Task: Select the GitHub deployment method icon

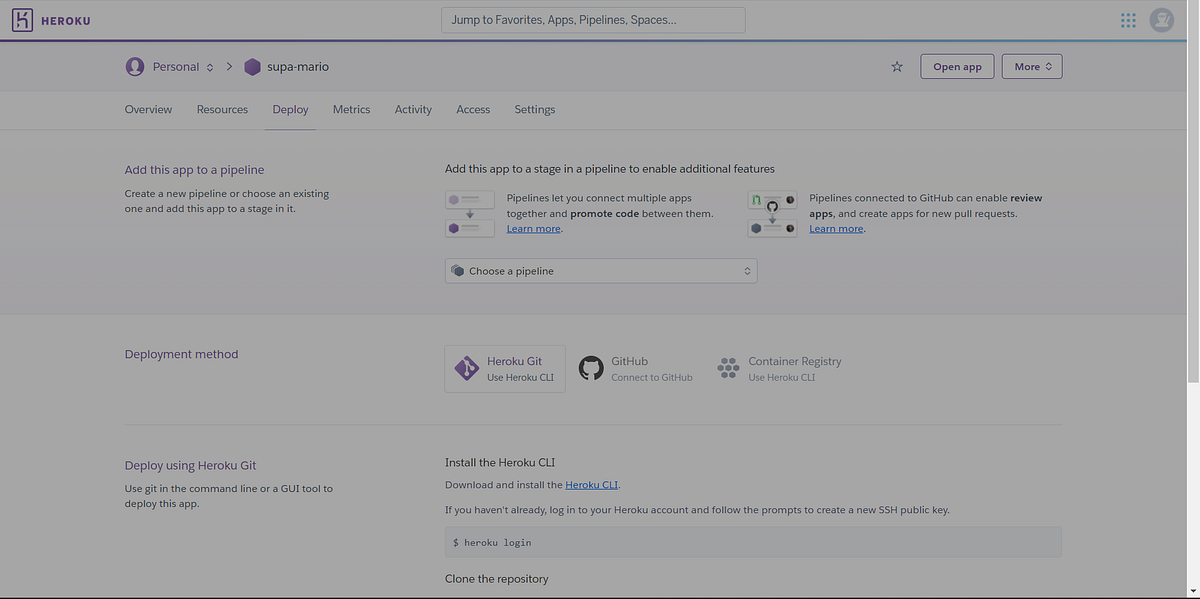Action: click(x=591, y=368)
